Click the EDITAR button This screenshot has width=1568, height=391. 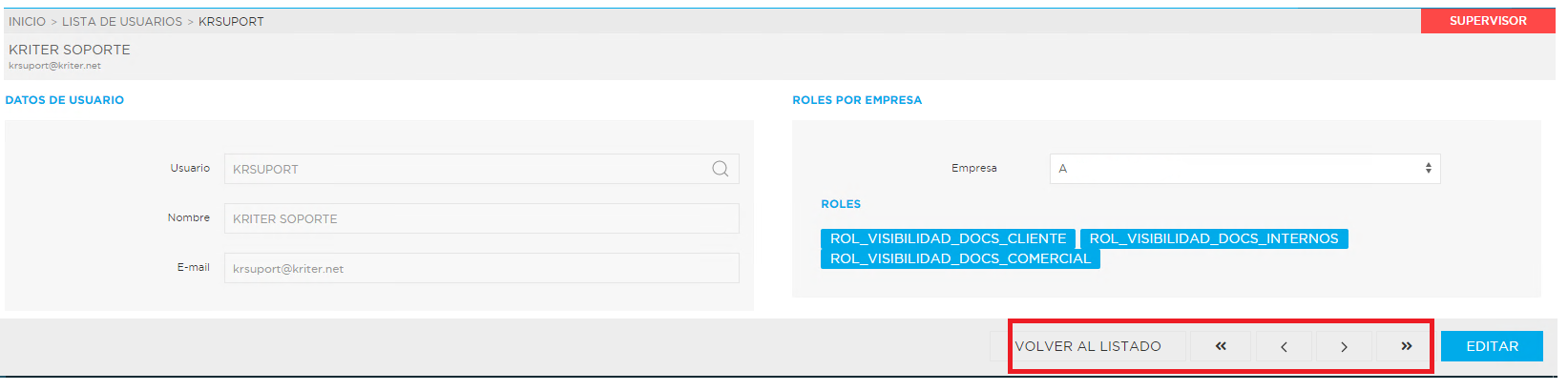pos(1492,346)
